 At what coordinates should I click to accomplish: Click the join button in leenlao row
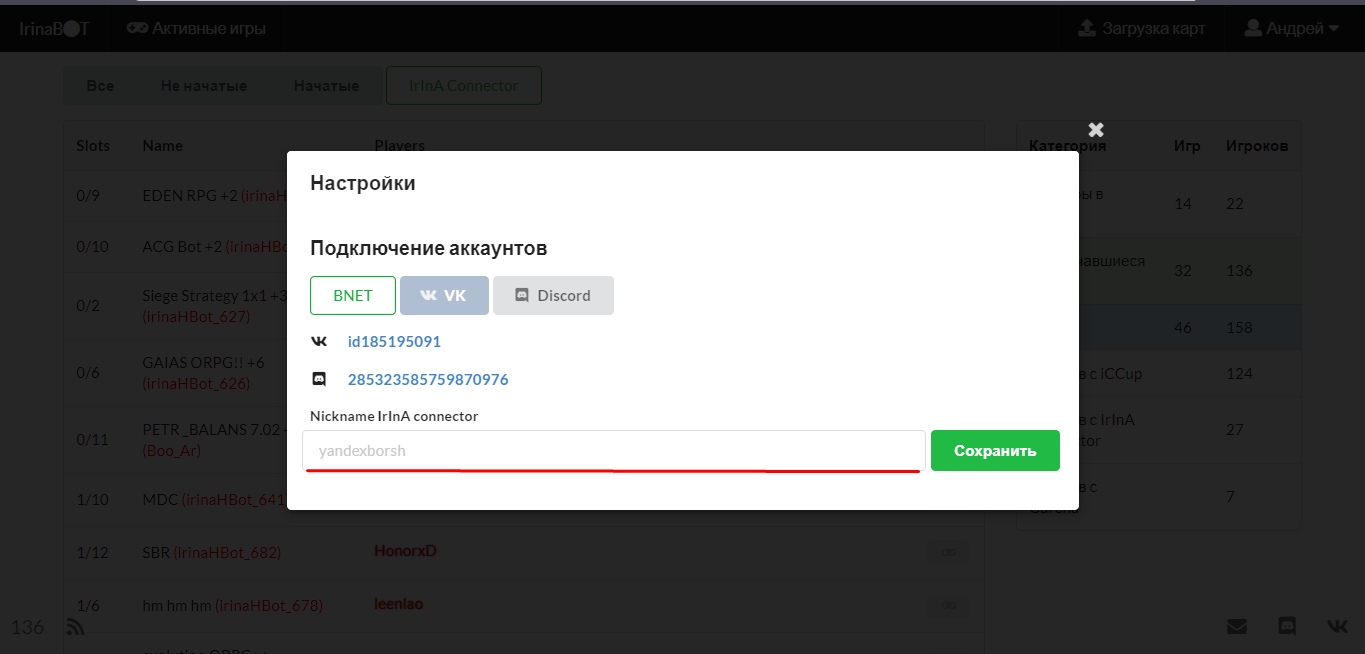tap(948, 604)
